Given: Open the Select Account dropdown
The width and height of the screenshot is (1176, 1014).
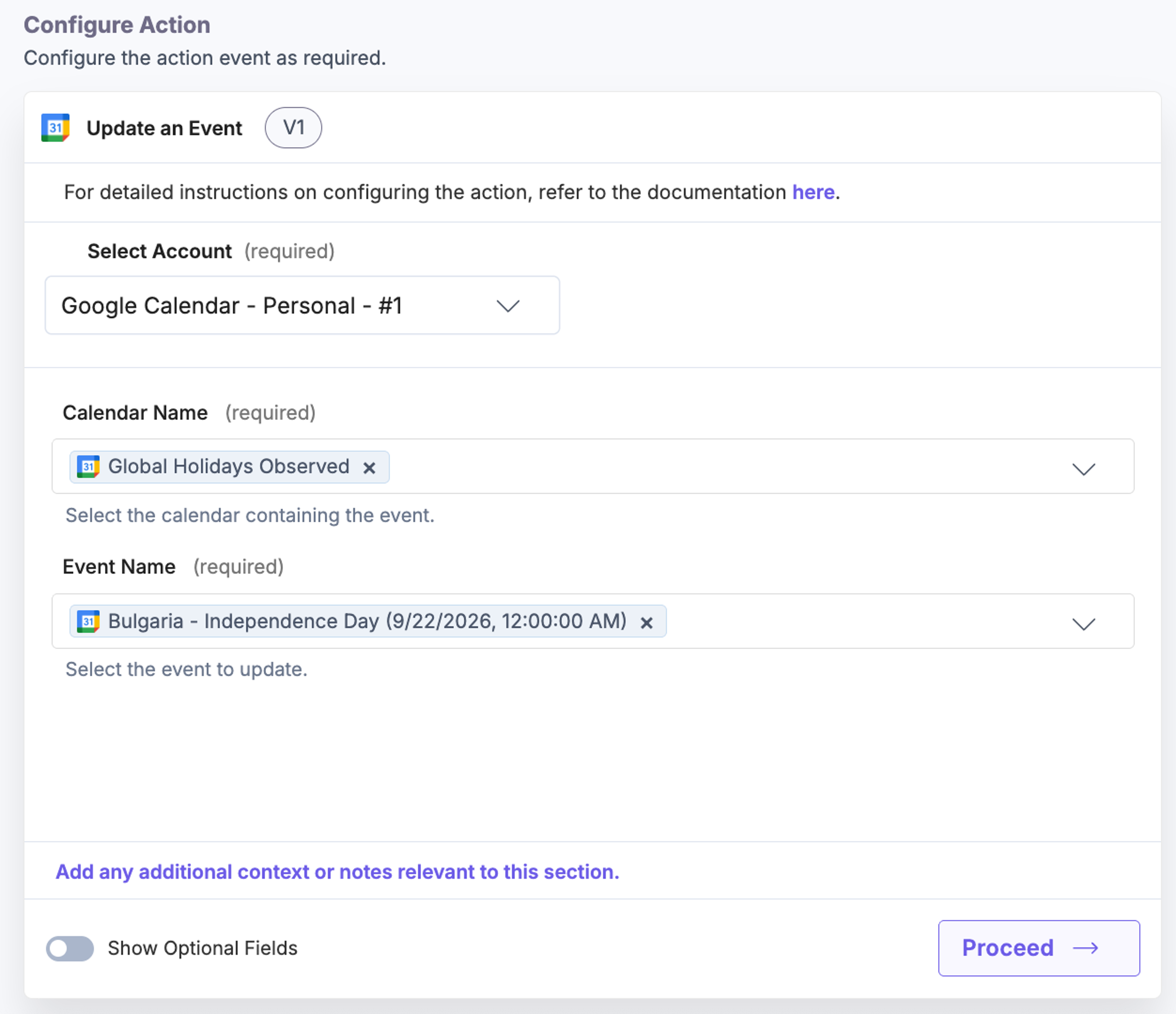Looking at the screenshot, I should pyautogui.click(x=302, y=305).
